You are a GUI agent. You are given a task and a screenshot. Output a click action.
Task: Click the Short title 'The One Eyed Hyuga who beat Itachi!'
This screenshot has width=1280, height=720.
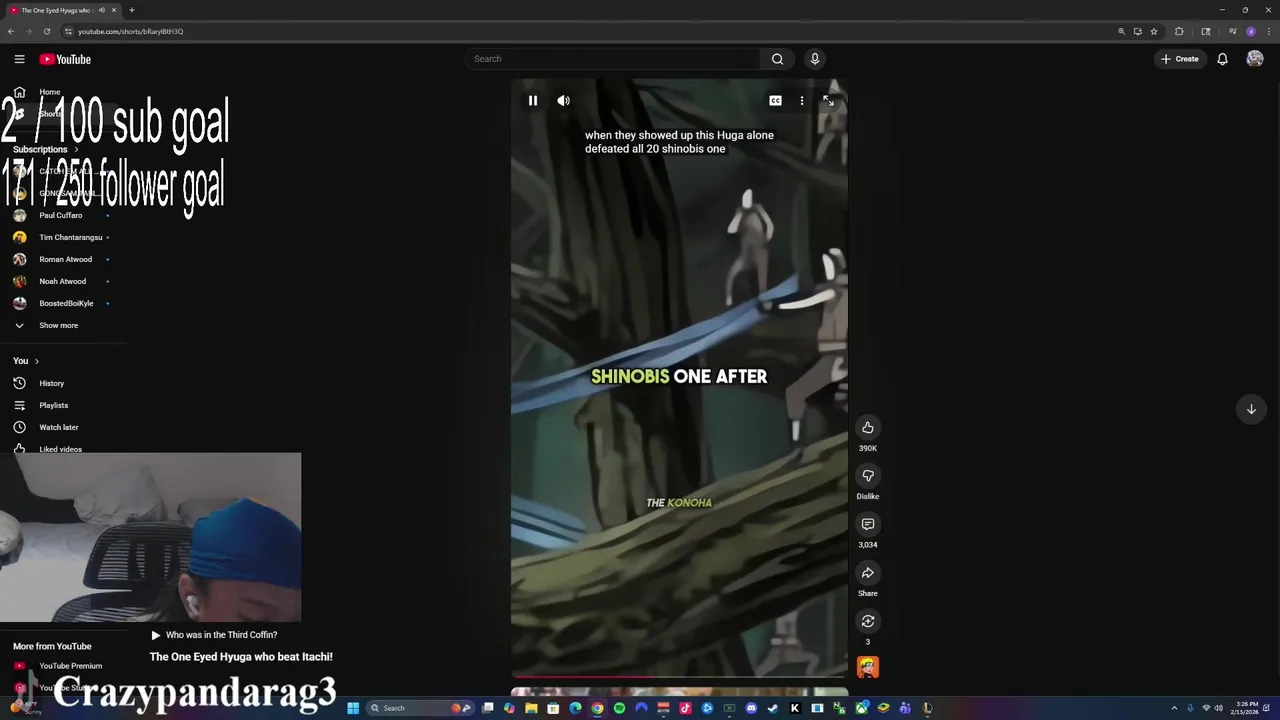(241, 657)
